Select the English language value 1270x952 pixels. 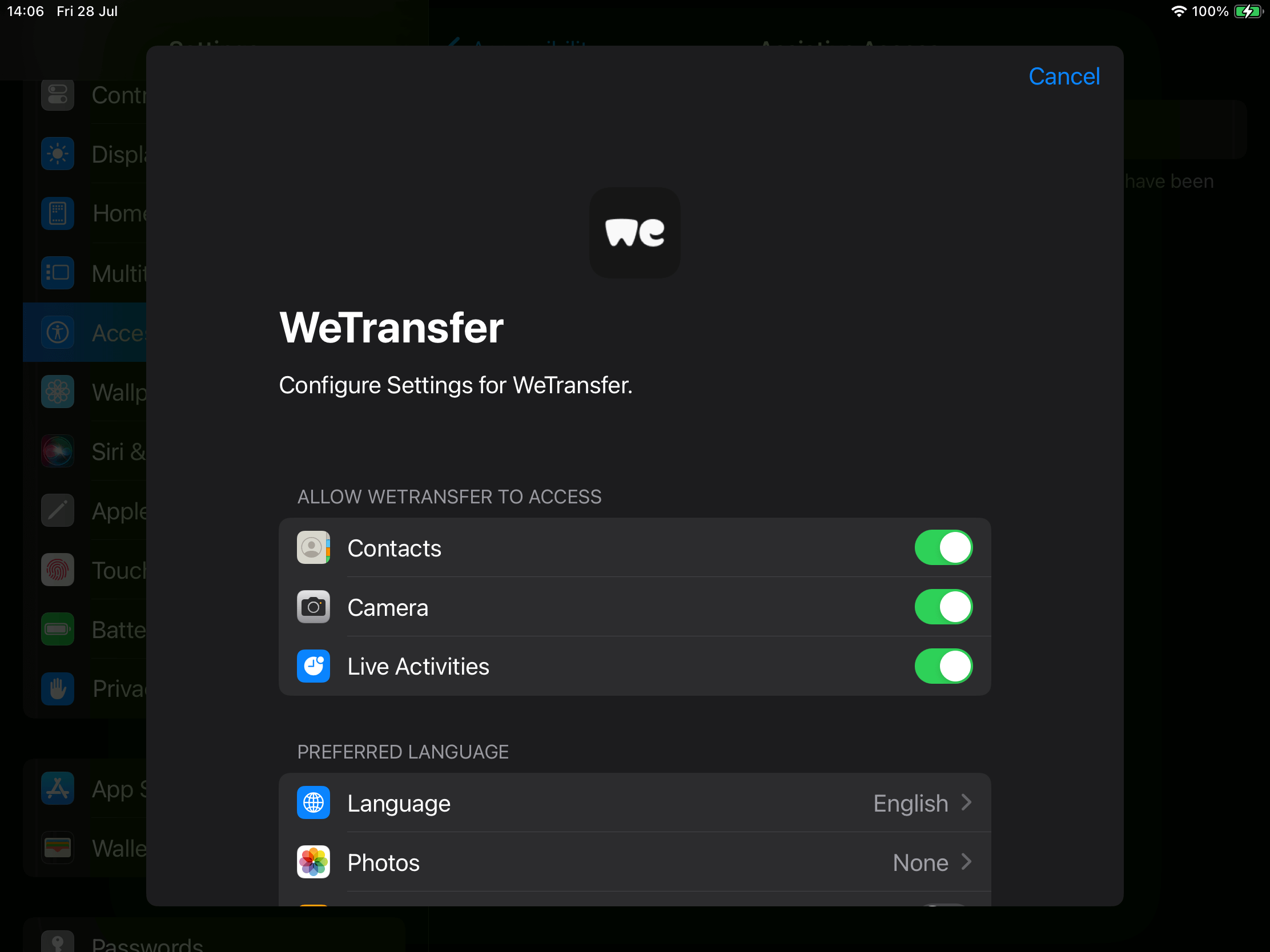pos(910,804)
